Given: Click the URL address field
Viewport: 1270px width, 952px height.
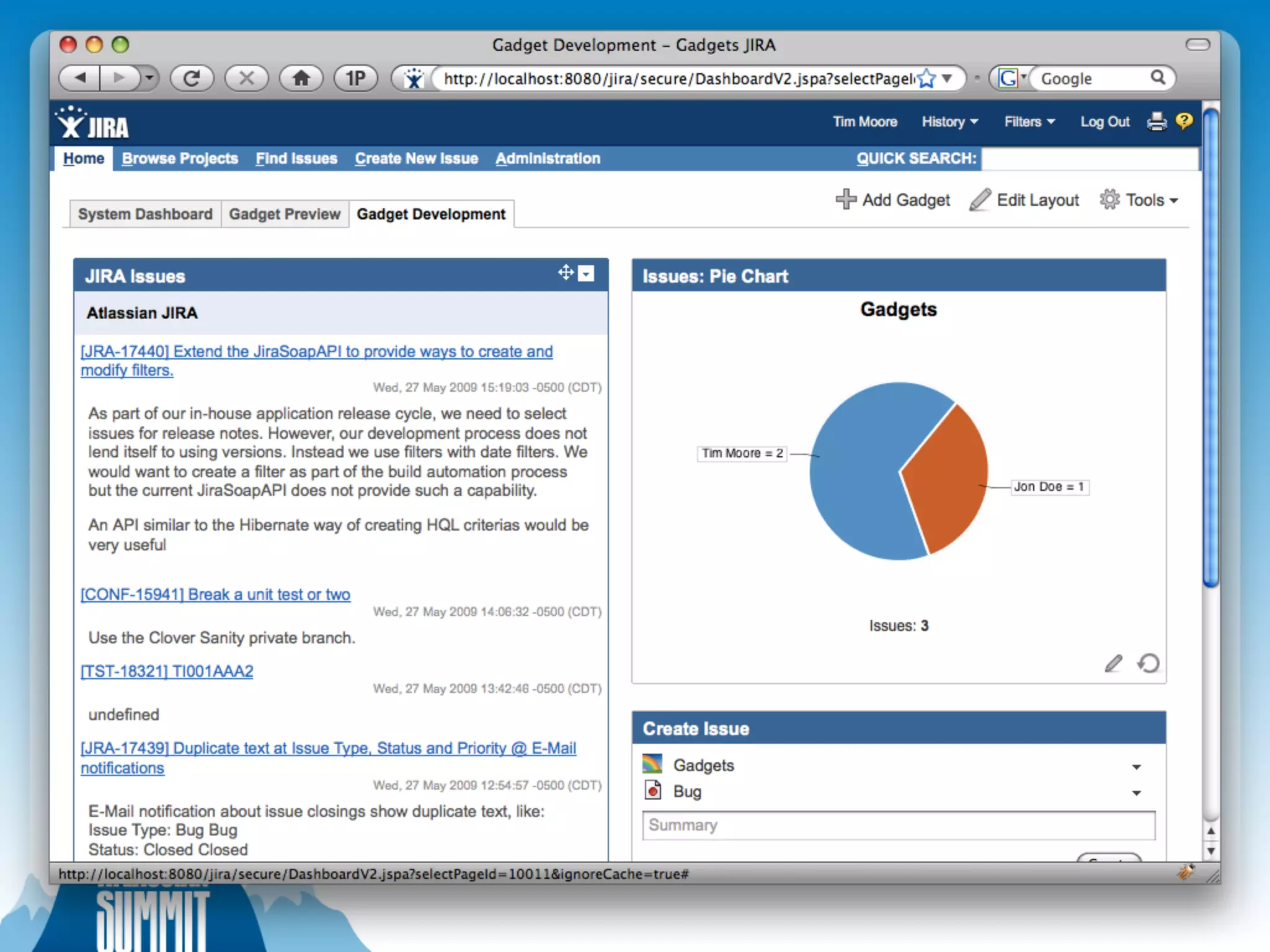Looking at the screenshot, I should coord(679,79).
